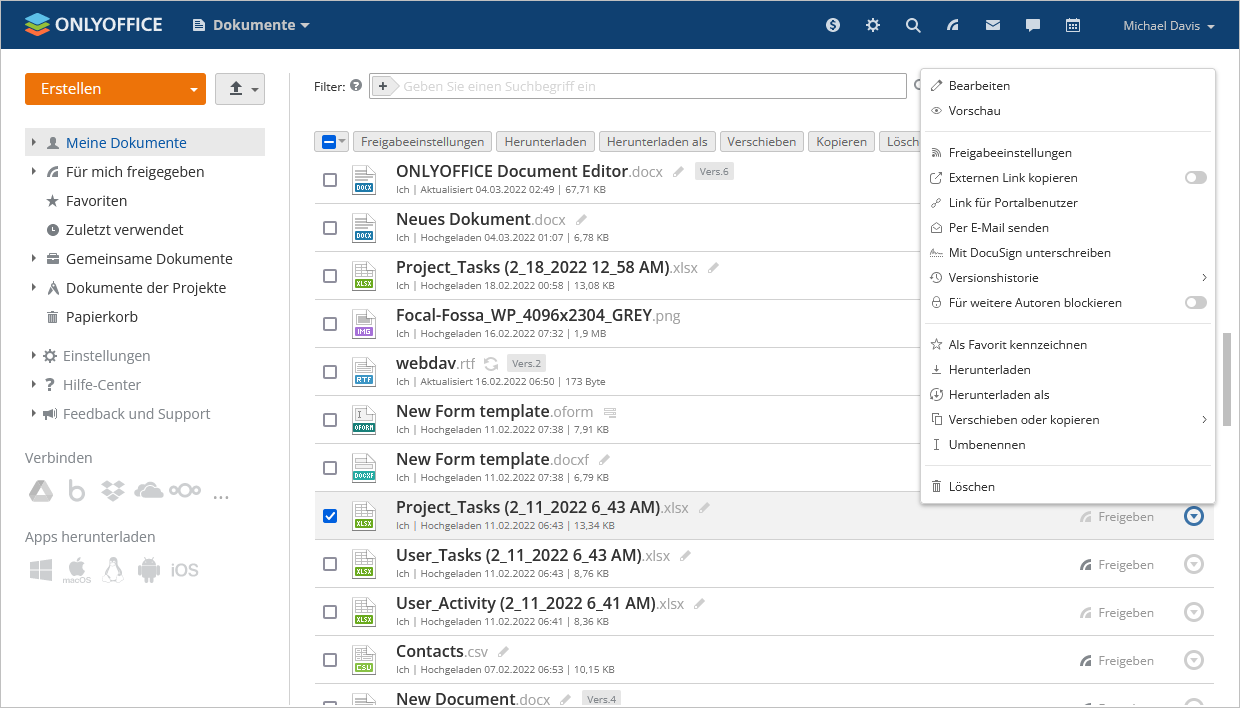Check the Neues Dokument.docx checkbox

point(330,228)
